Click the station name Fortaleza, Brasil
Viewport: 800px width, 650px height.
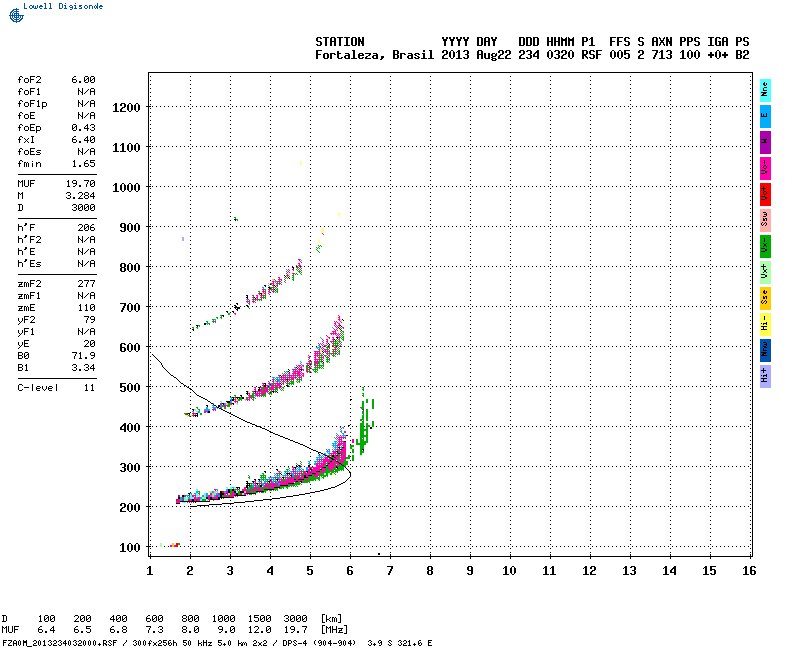tap(374, 55)
